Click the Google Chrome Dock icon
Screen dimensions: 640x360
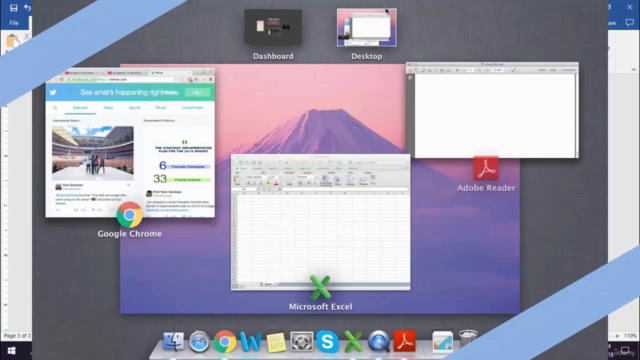pyautogui.click(x=224, y=341)
